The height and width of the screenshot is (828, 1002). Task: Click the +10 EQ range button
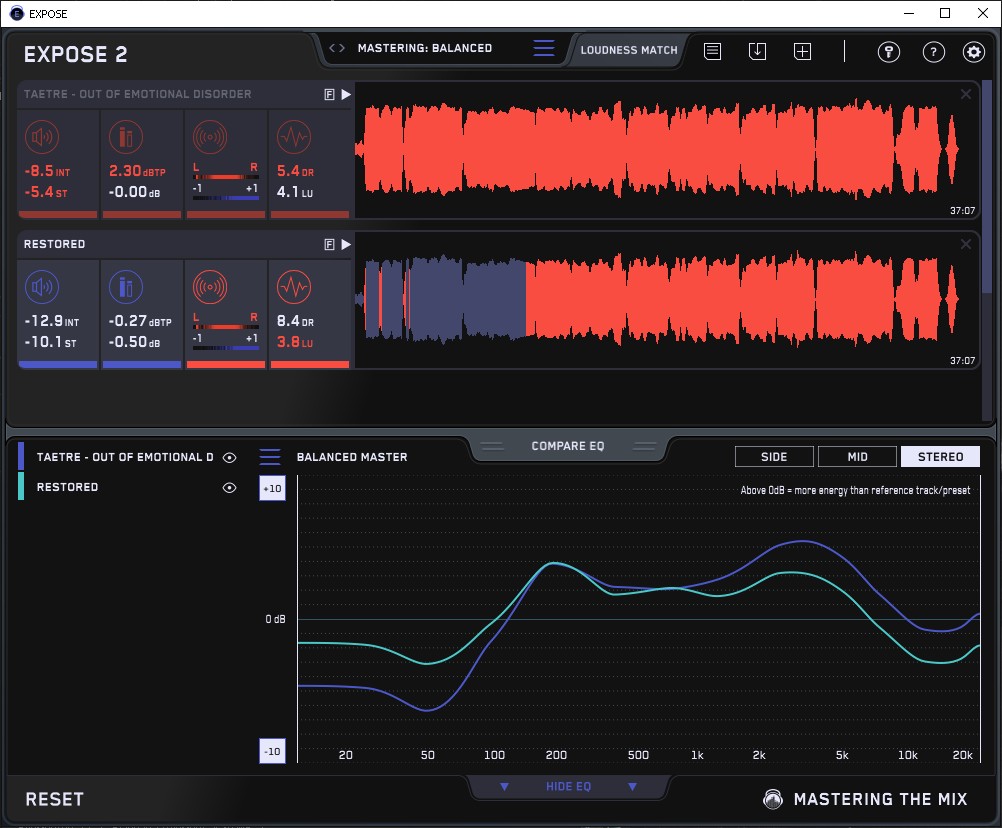click(x=272, y=489)
